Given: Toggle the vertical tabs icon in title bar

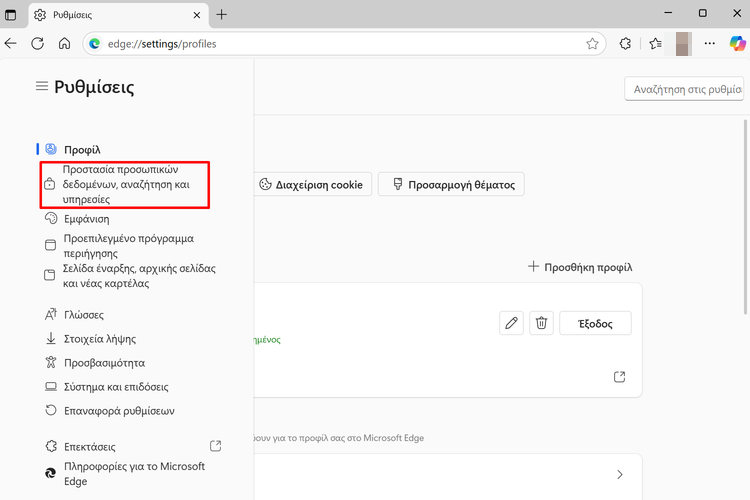Looking at the screenshot, I should [x=10, y=15].
